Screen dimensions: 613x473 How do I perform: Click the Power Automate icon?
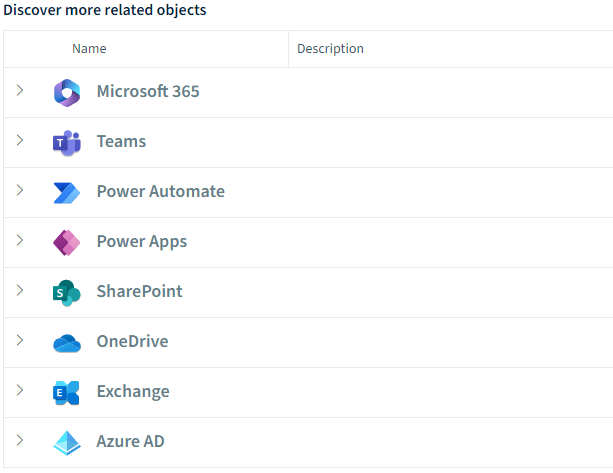[67, 193]
